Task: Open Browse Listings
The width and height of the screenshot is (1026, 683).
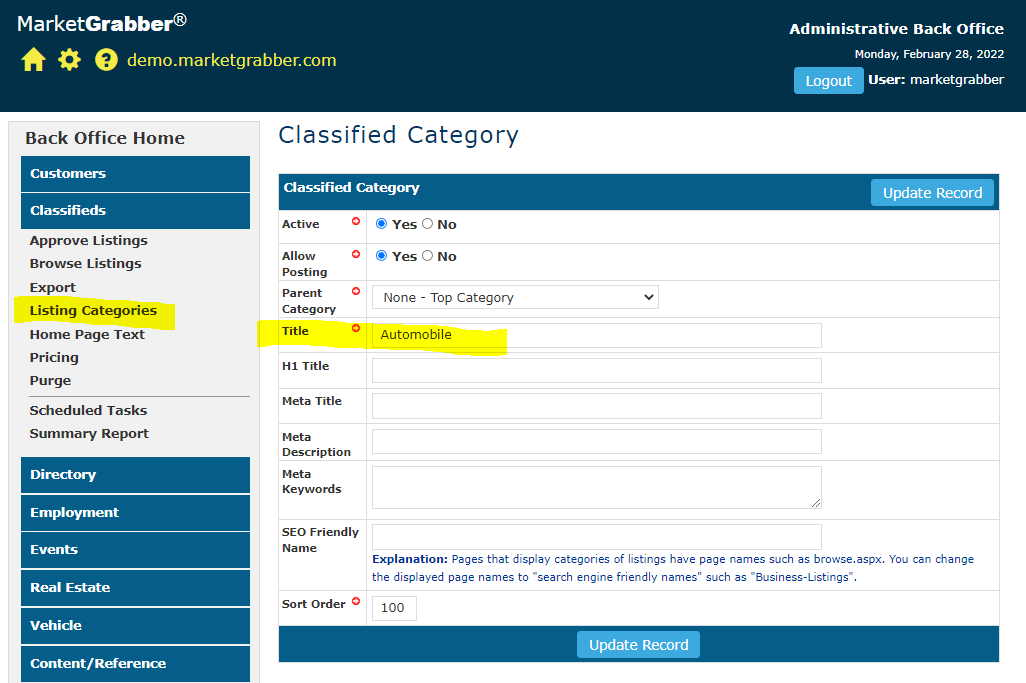Action: coord(85,264)
